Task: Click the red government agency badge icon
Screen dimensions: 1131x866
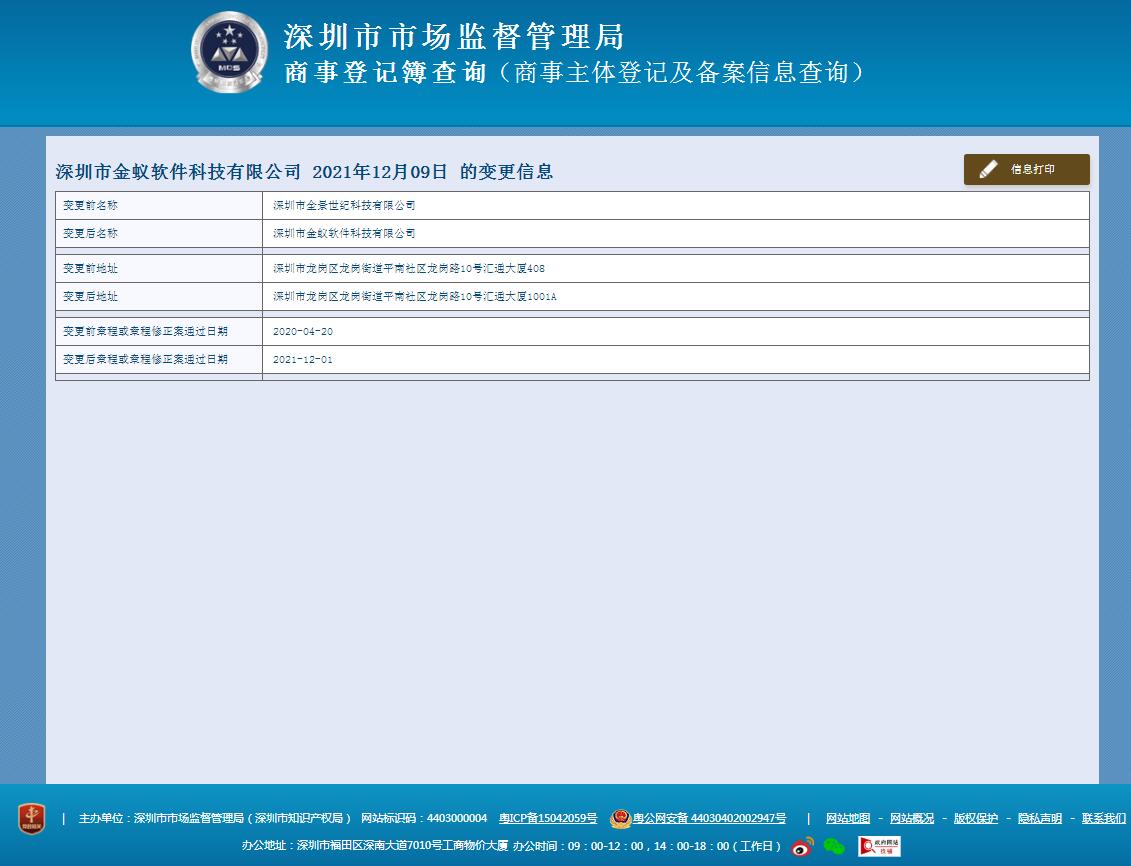Action: pos(32,819)
